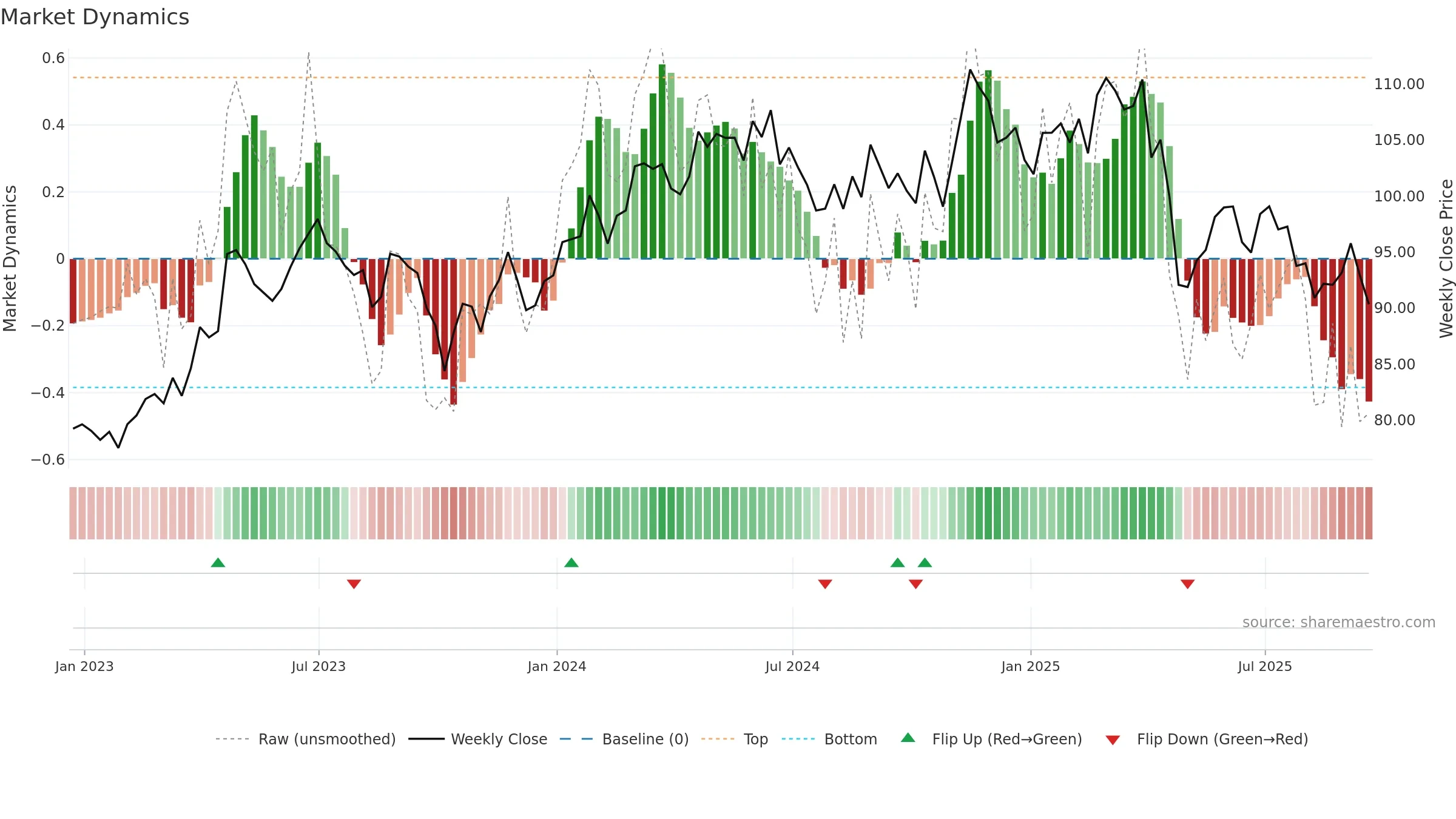Toggle the Raw (unsmoothed) legend entry

point(306,739)
